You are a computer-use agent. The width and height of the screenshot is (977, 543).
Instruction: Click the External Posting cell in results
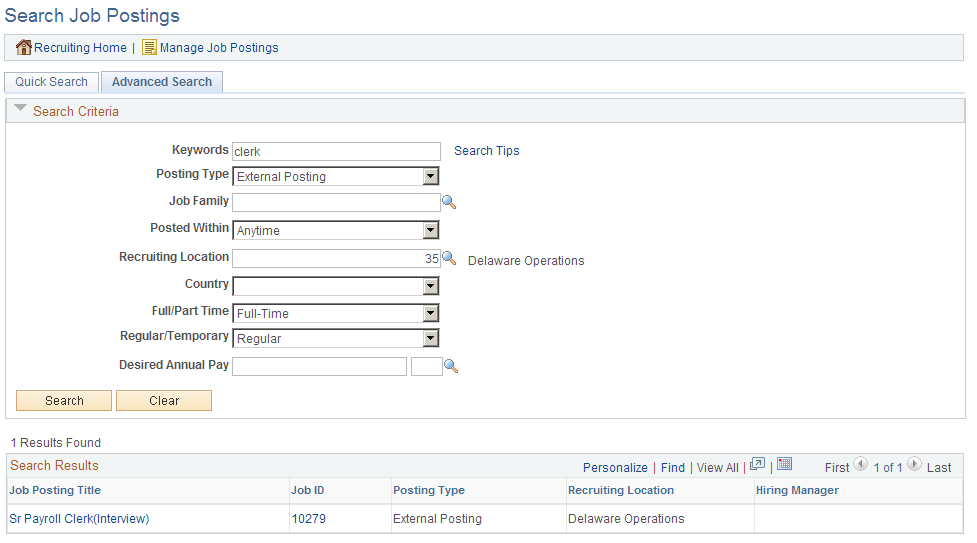(437, 519)
